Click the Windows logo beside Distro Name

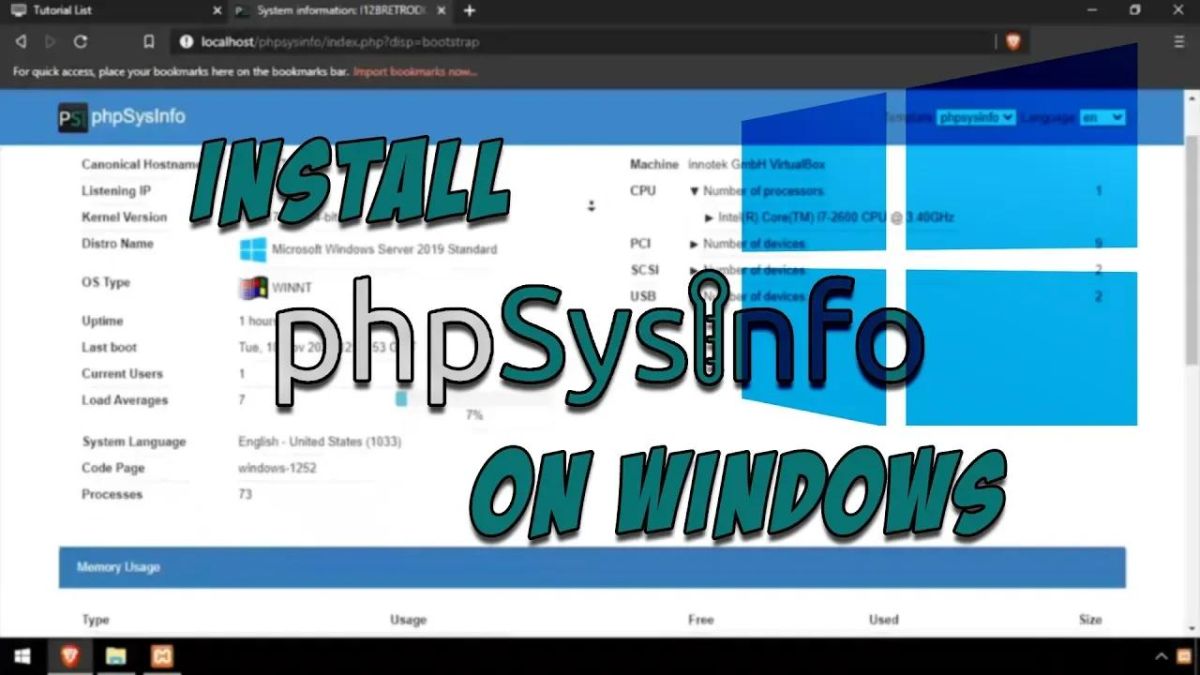(x=253, y=249)
